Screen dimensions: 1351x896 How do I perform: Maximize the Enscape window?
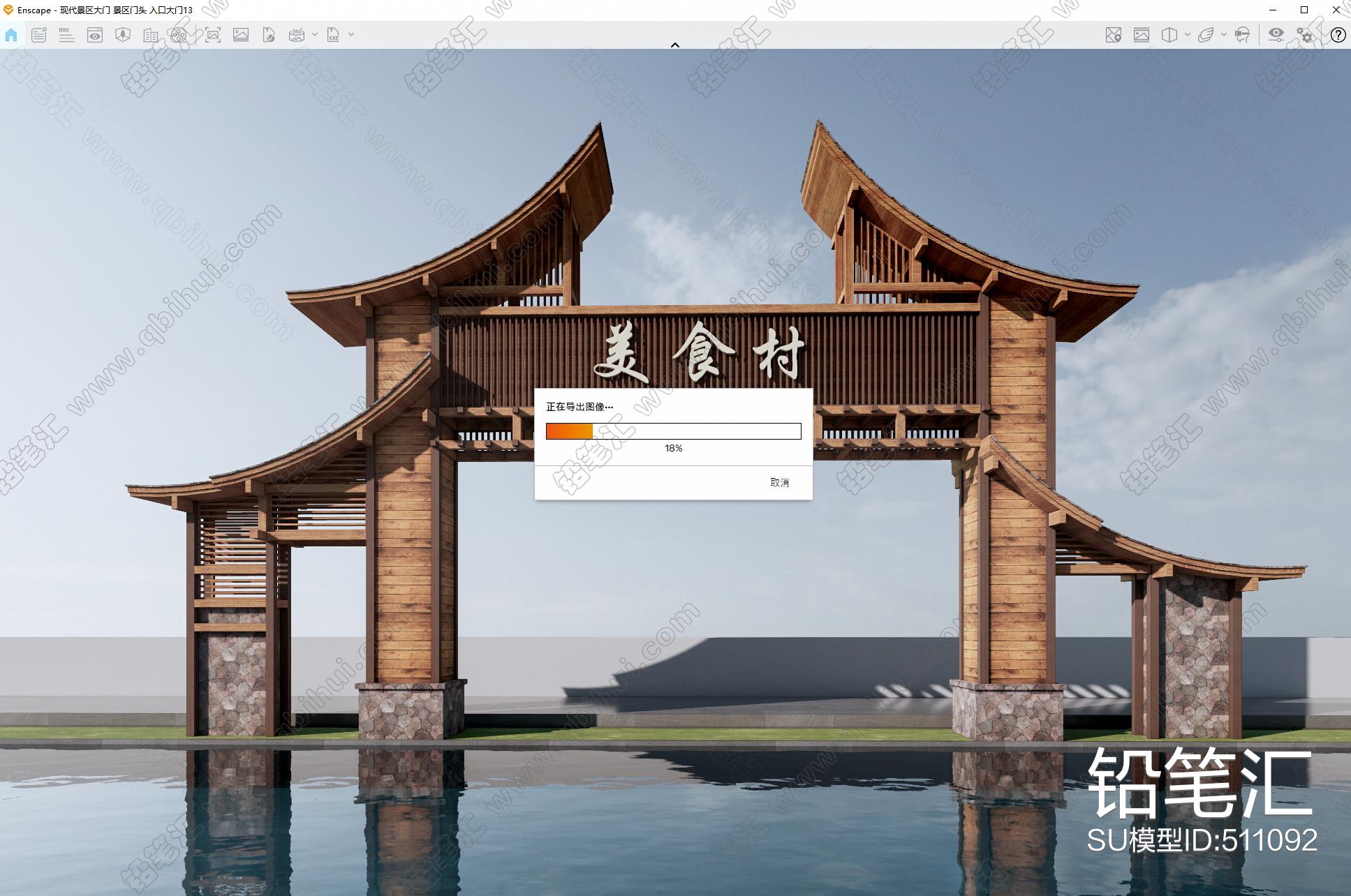pos(1304,10)
